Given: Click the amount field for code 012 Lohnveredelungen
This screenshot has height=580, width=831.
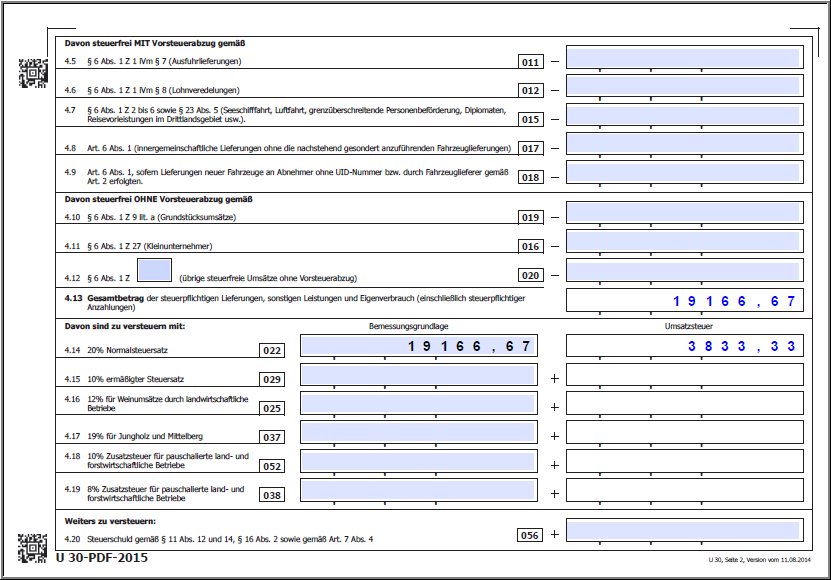Looking at the screenshot, I should point(684,86).
